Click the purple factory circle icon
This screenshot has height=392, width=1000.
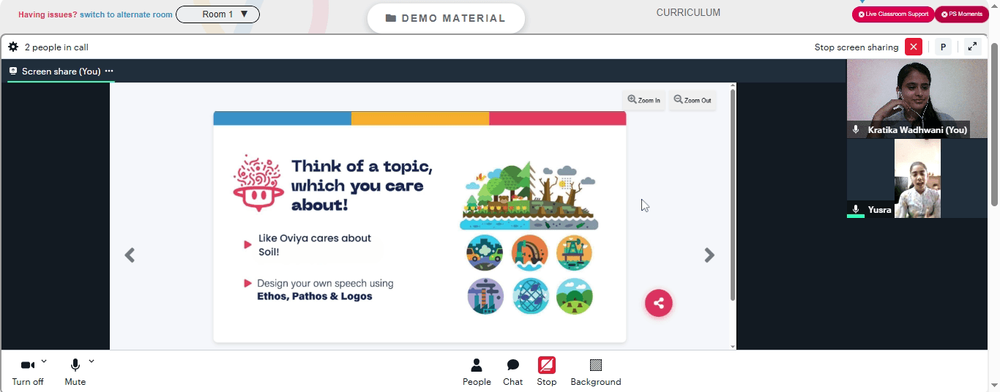pos(485,296)
